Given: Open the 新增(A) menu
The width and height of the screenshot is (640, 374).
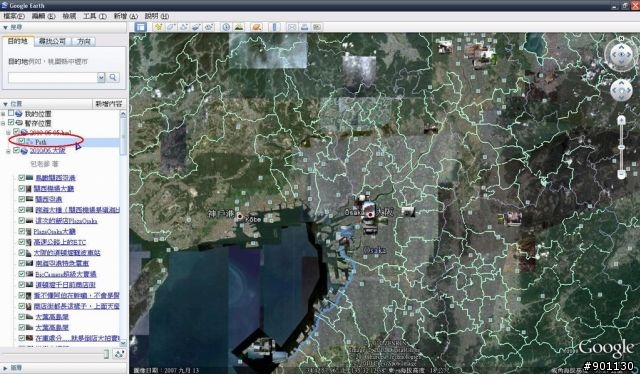Looking at the screenshot, I should [125, 16].
